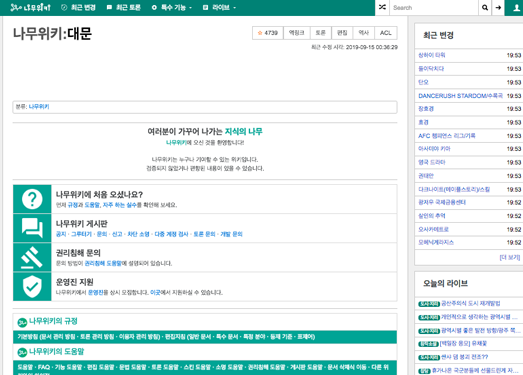The width and height of the screenshot is (523, 375).
Task: Click the magnifier search button
Action: pos(485,8)
